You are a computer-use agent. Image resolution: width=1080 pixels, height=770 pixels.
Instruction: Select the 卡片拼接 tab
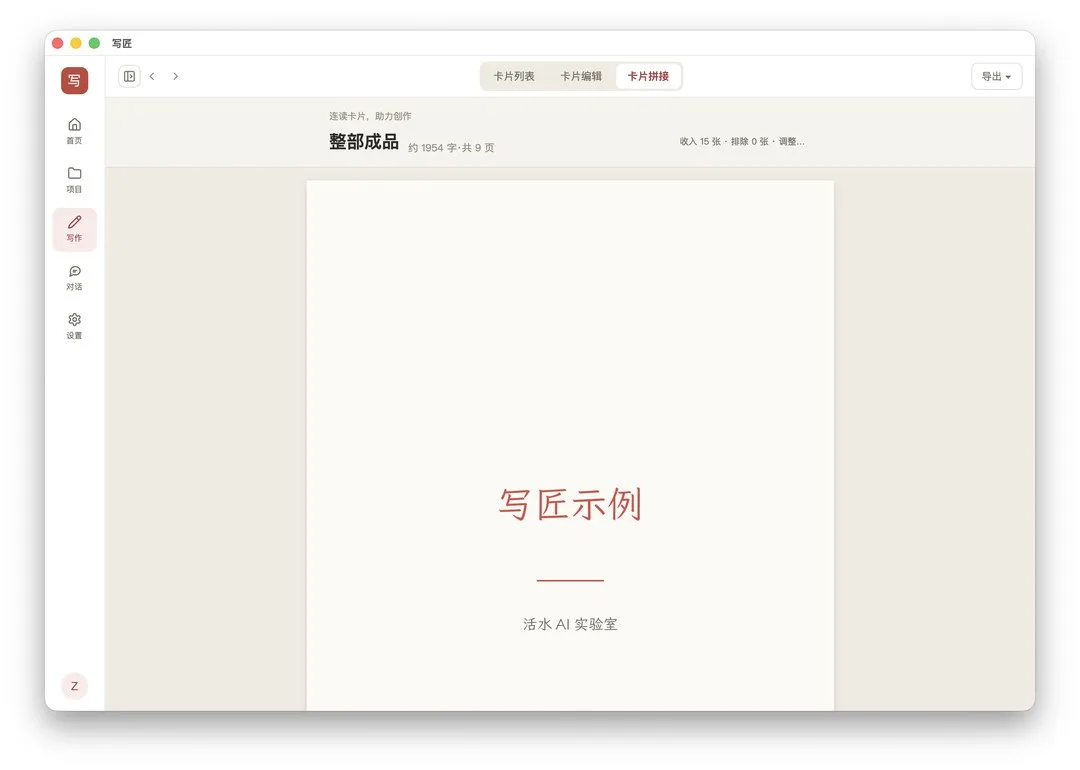click(648, 76)
